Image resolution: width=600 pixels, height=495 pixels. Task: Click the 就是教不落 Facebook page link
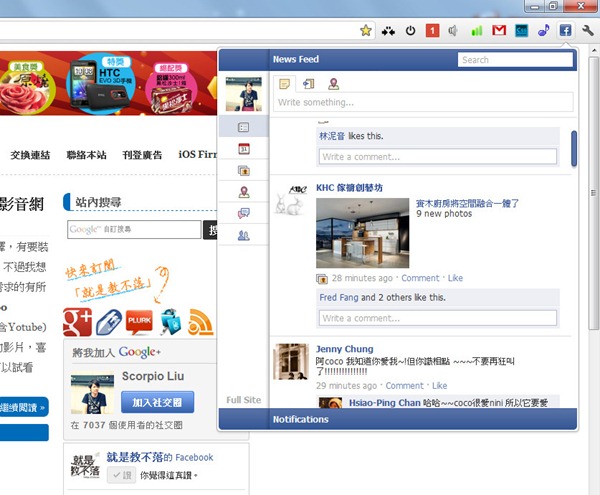(160, 457)
